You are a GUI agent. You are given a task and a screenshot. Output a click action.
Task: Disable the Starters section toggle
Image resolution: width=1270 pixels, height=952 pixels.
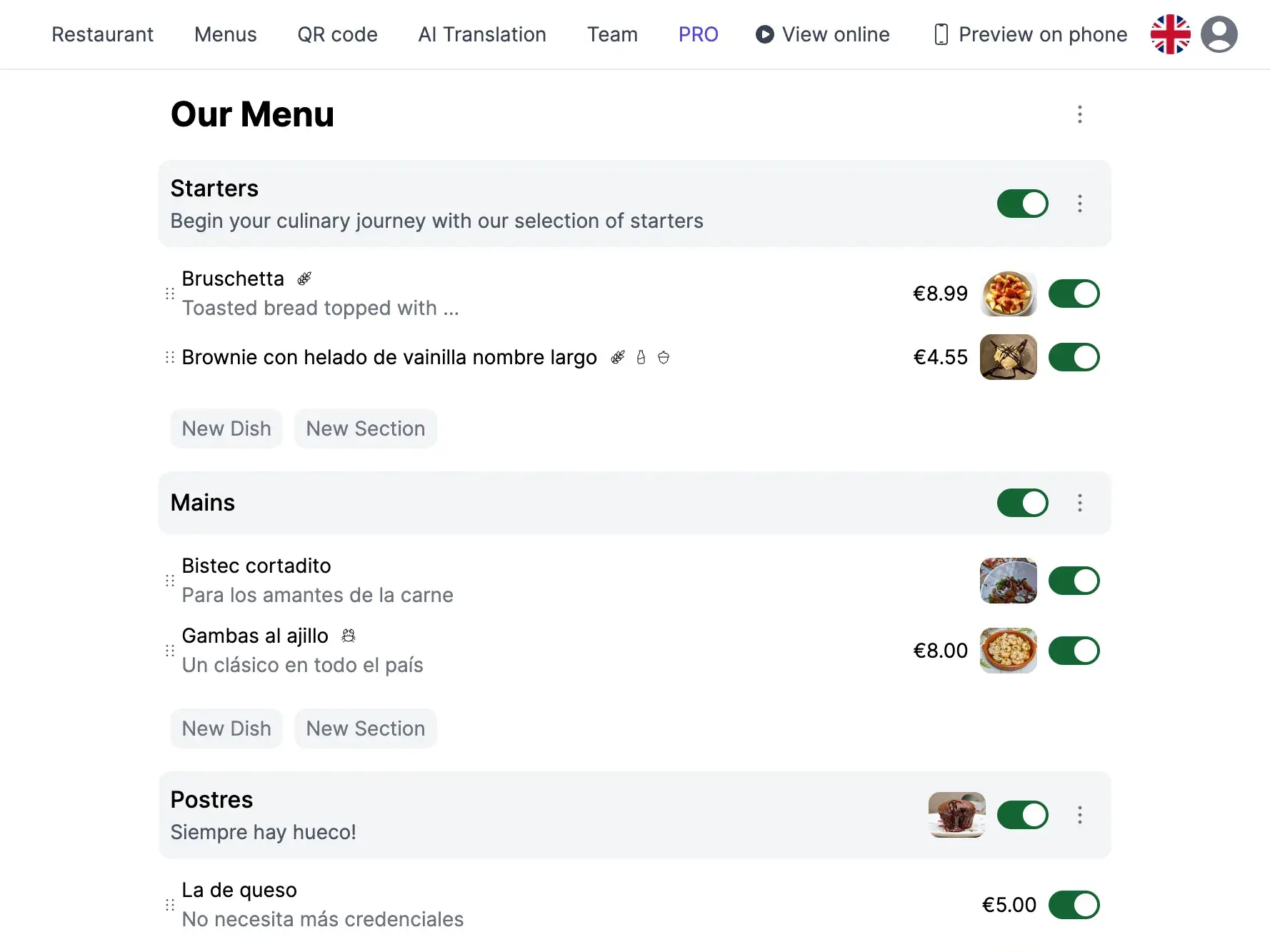point(1023,204)
